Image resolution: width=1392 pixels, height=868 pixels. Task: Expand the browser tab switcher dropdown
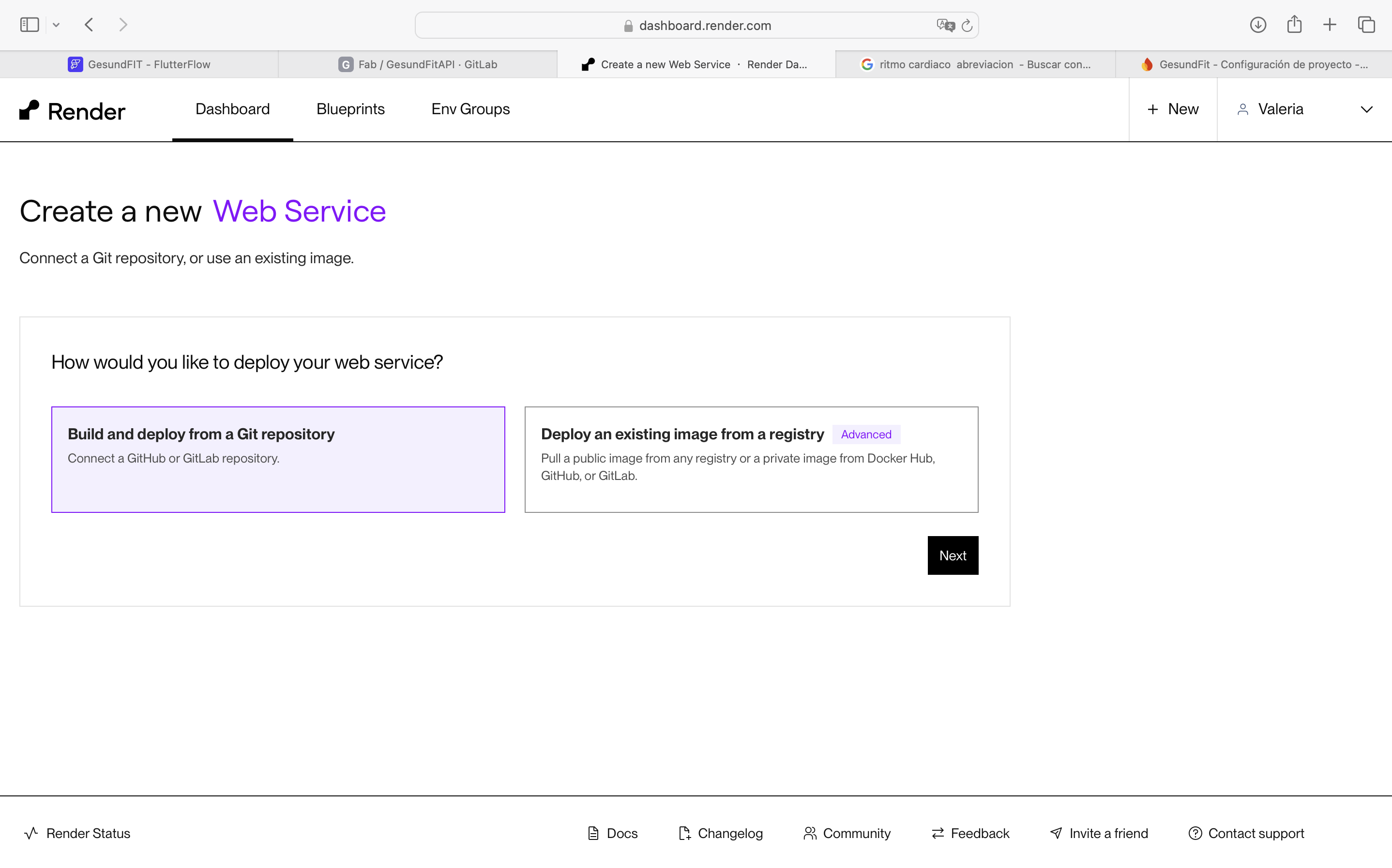pyautogui.click(x=56, y=24)
